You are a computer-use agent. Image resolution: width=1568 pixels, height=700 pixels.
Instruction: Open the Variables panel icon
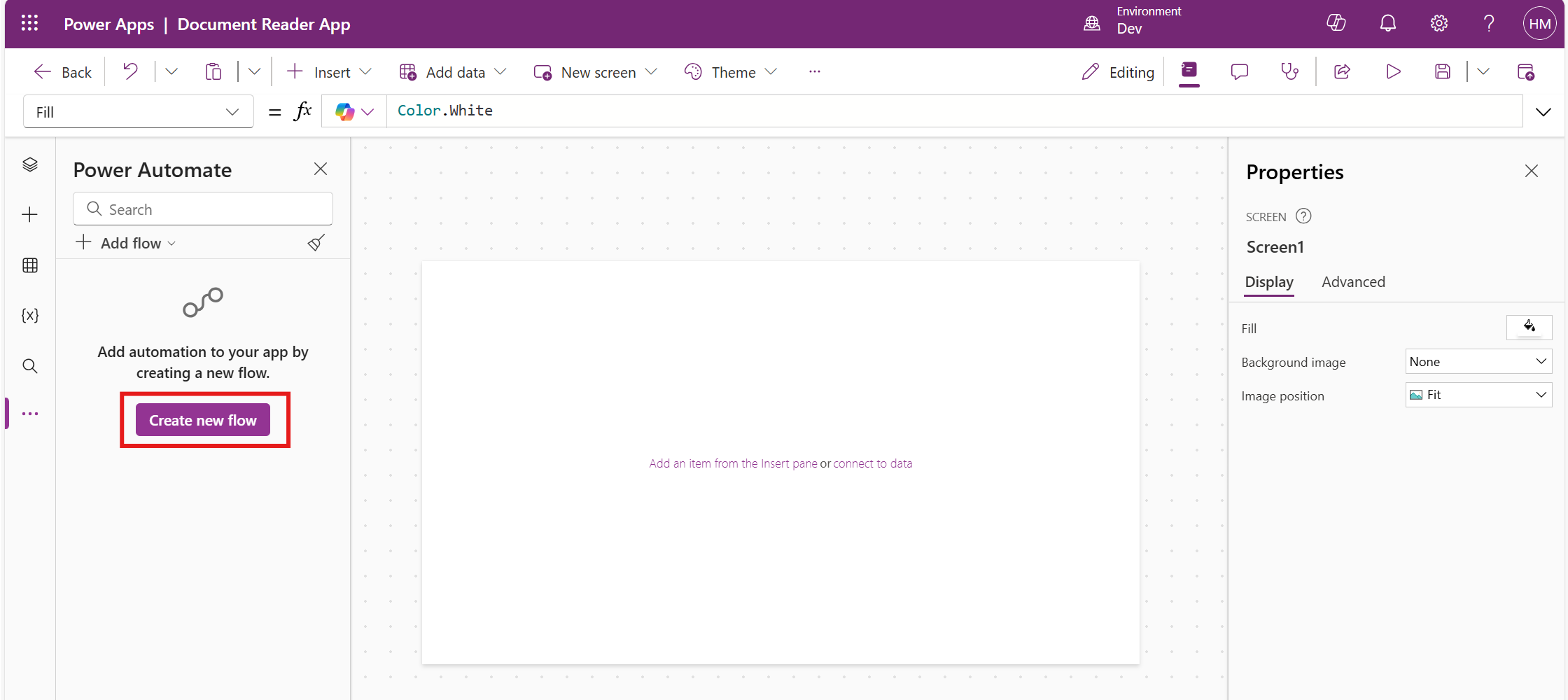29,316
